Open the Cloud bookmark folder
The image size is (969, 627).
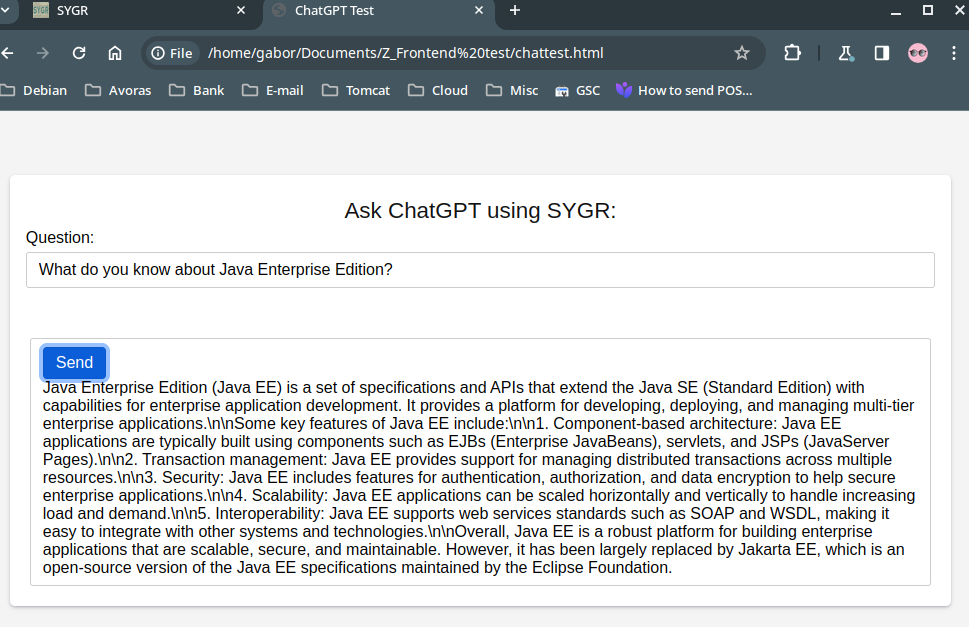tap(438, 91)
